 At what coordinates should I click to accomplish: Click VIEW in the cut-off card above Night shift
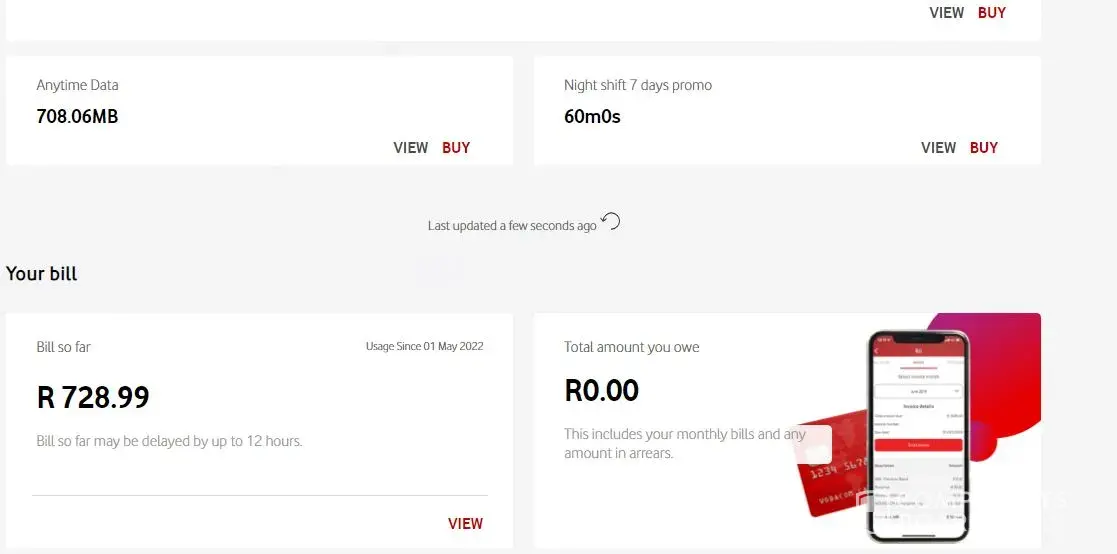(946, 13)
